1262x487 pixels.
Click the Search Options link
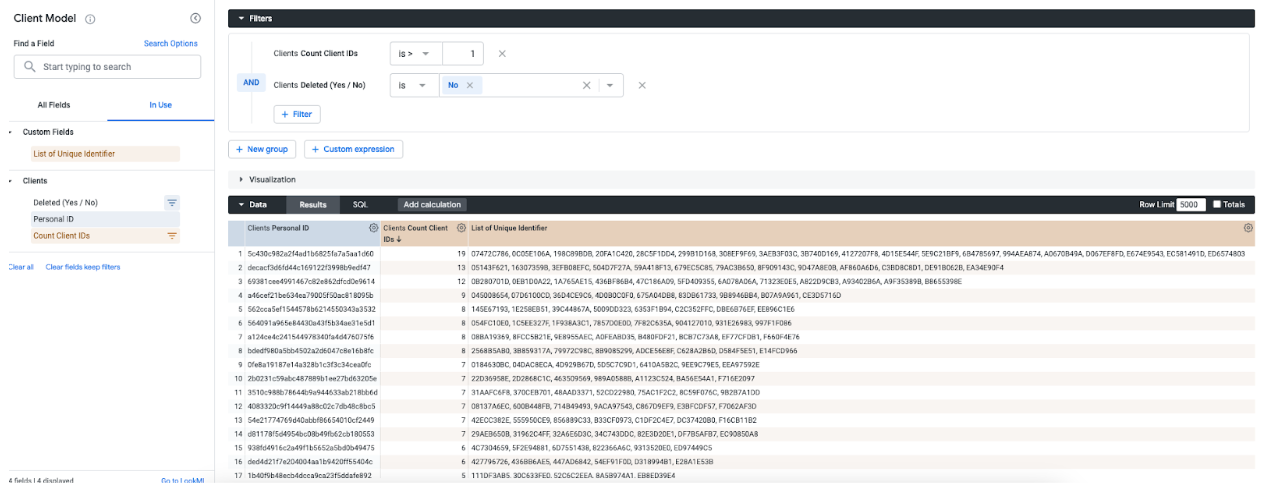(x=170, y=44)
